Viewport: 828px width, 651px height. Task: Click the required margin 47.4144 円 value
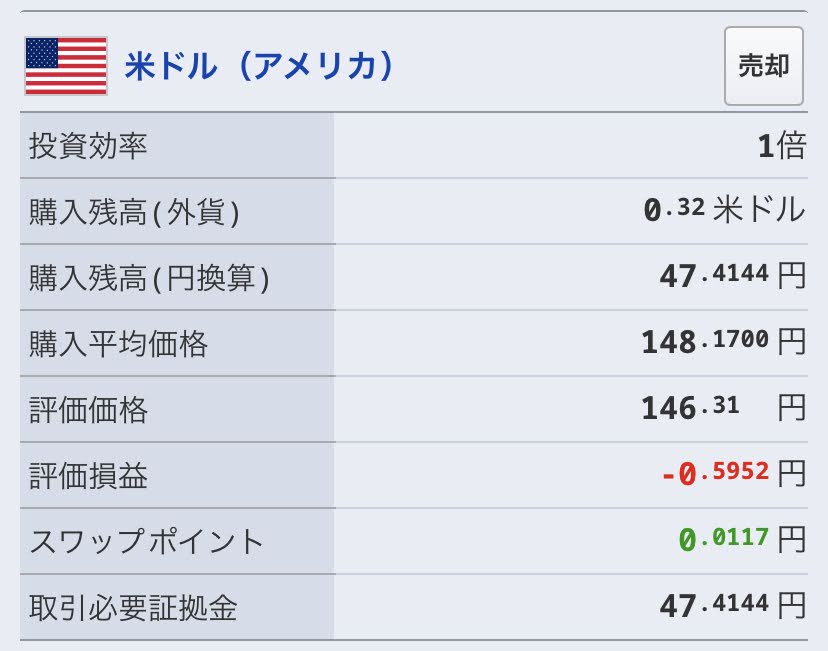tap(733, 605)
